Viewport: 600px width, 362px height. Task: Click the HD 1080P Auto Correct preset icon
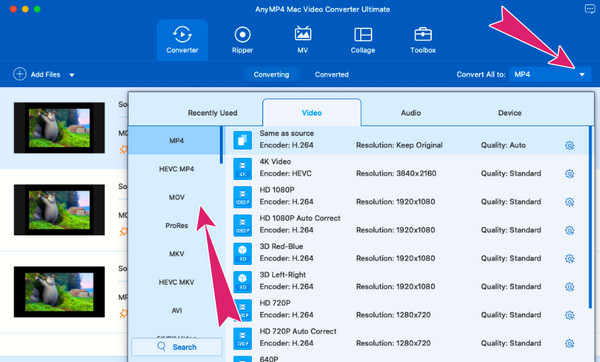(242, 225)
